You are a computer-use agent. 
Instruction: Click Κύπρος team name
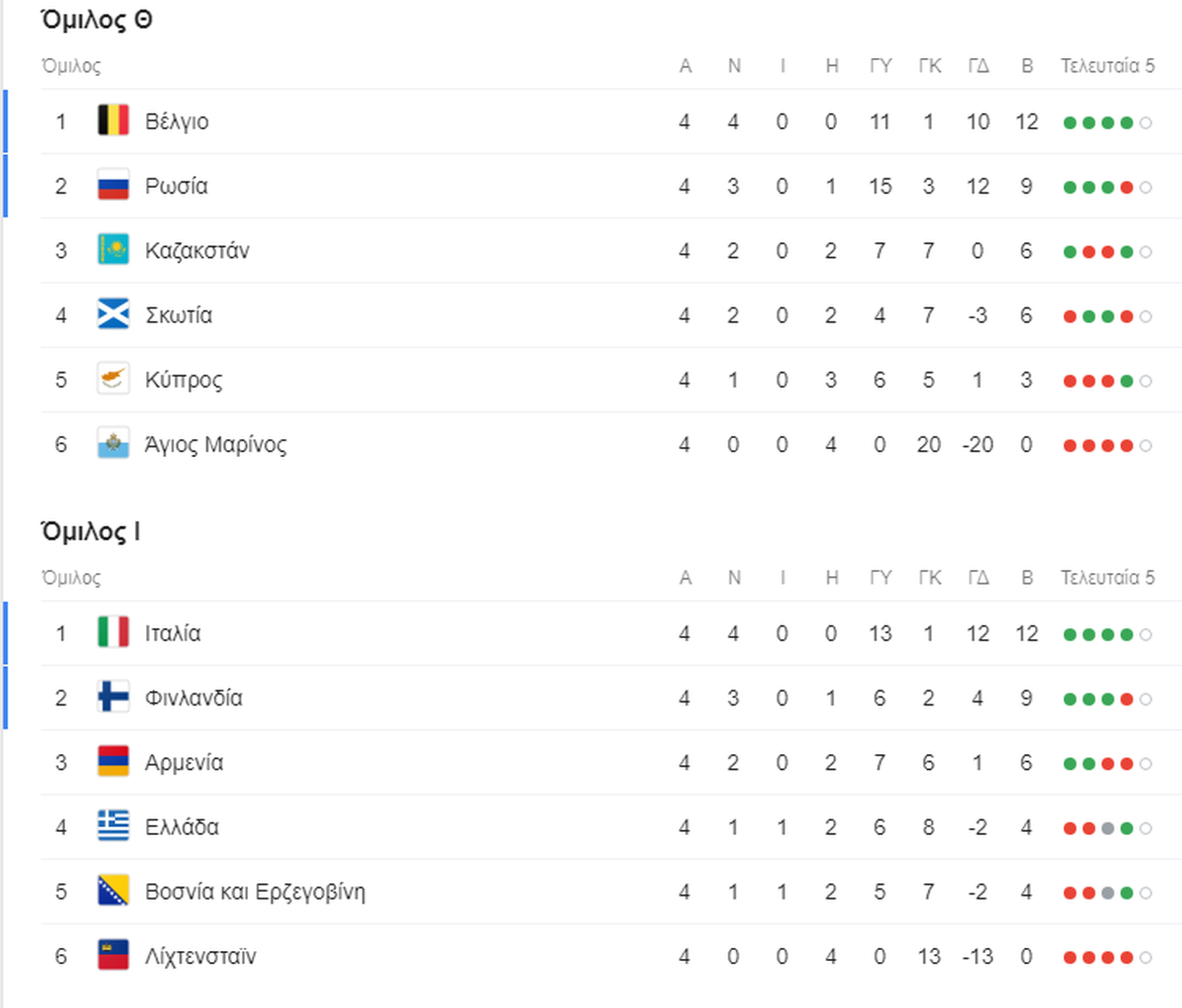(183, 380)
